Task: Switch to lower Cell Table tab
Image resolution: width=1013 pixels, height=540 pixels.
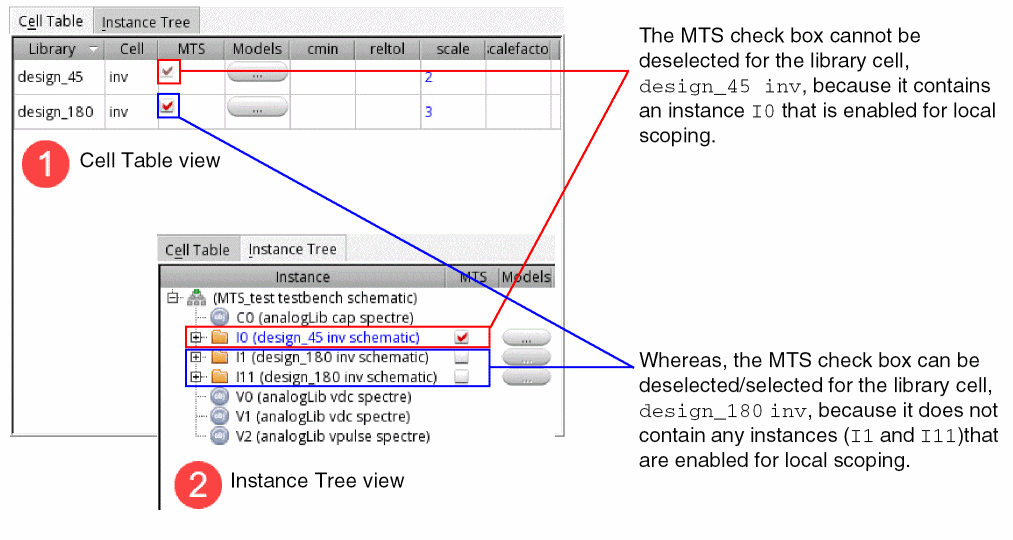Action: point(198,250)
